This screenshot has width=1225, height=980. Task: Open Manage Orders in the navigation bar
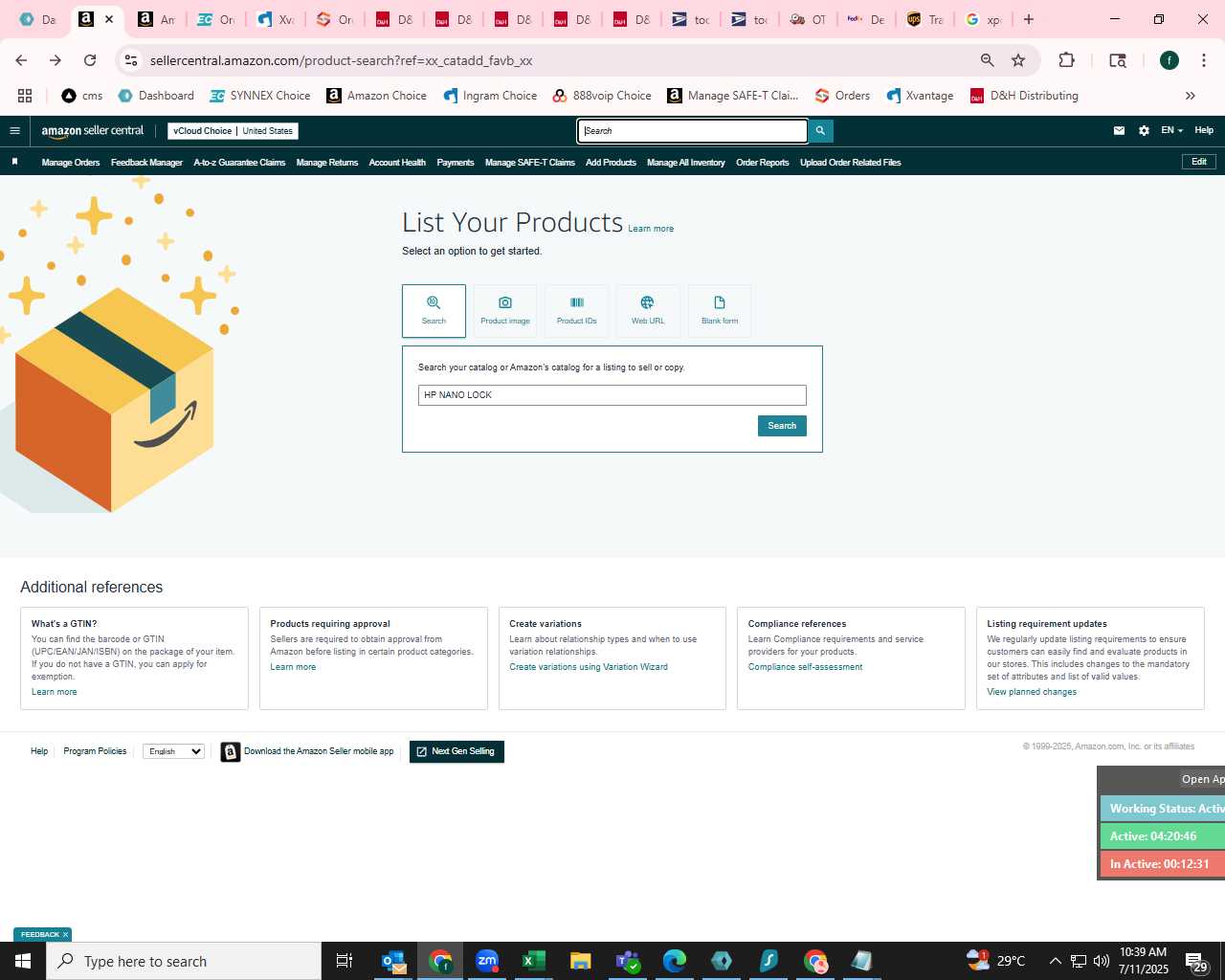click(x=71, y=163)
